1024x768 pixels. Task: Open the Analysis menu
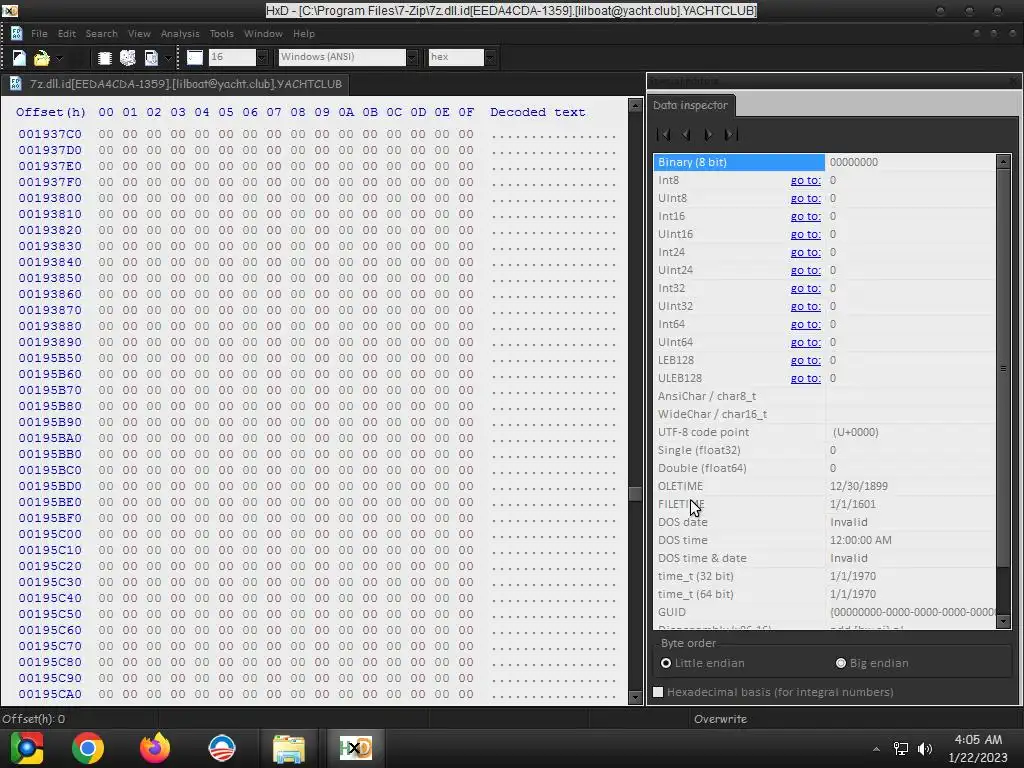[x=180, y=33]
